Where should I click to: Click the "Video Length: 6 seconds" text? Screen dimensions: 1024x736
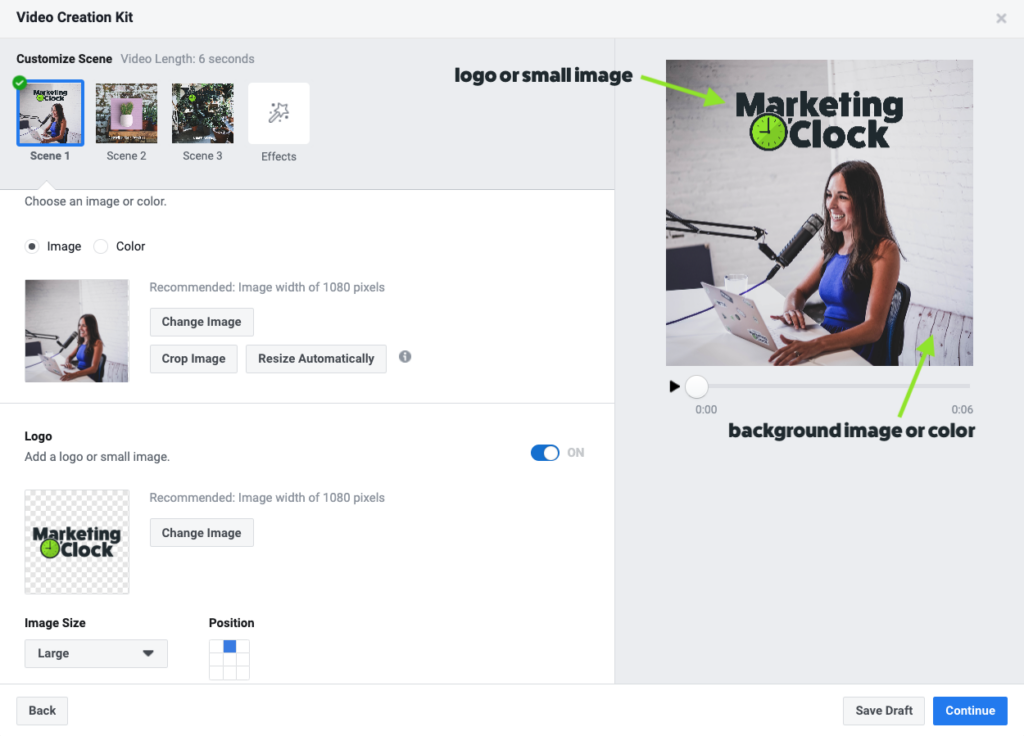point(187,59)
